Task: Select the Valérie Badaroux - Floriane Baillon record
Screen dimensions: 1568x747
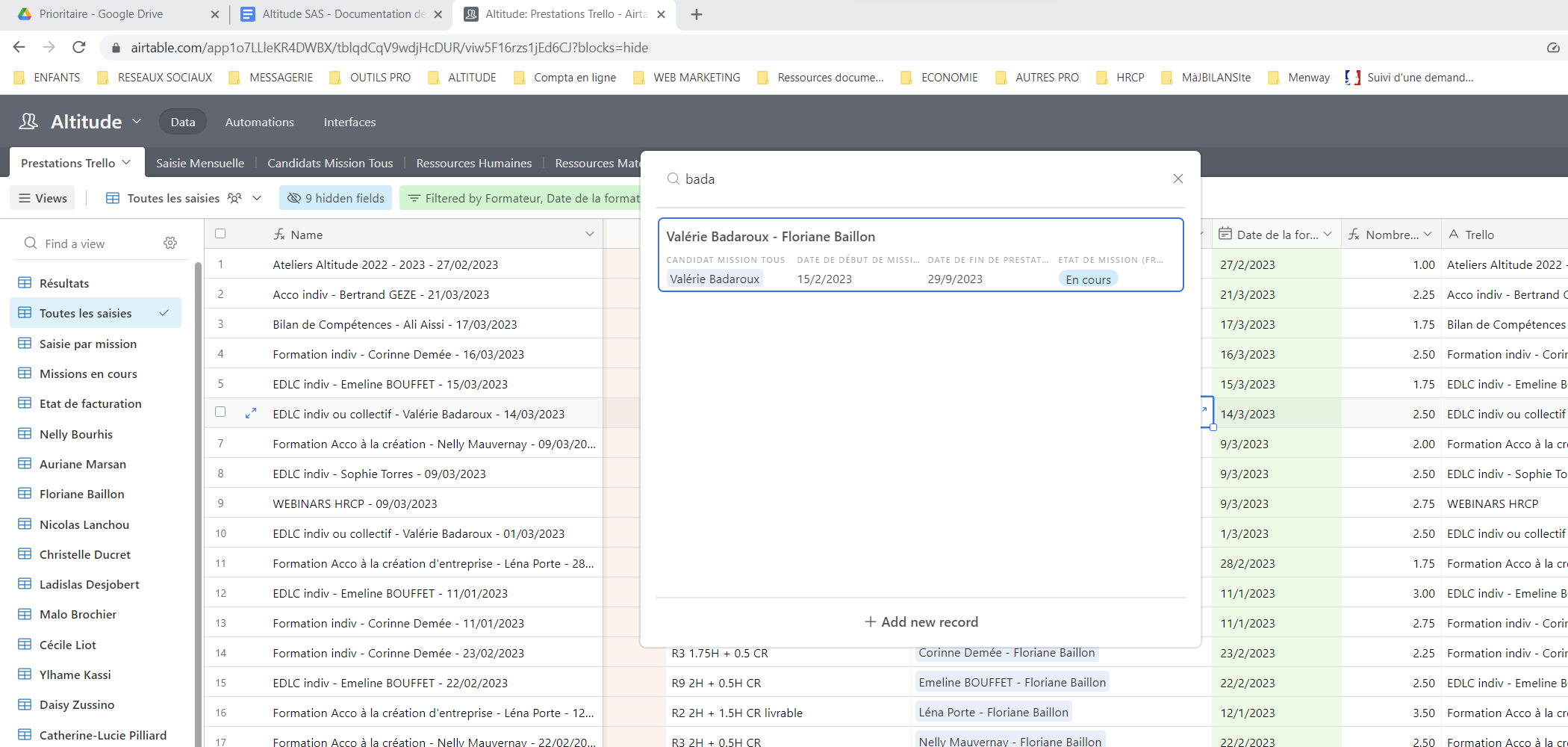Action: (921, 255)
